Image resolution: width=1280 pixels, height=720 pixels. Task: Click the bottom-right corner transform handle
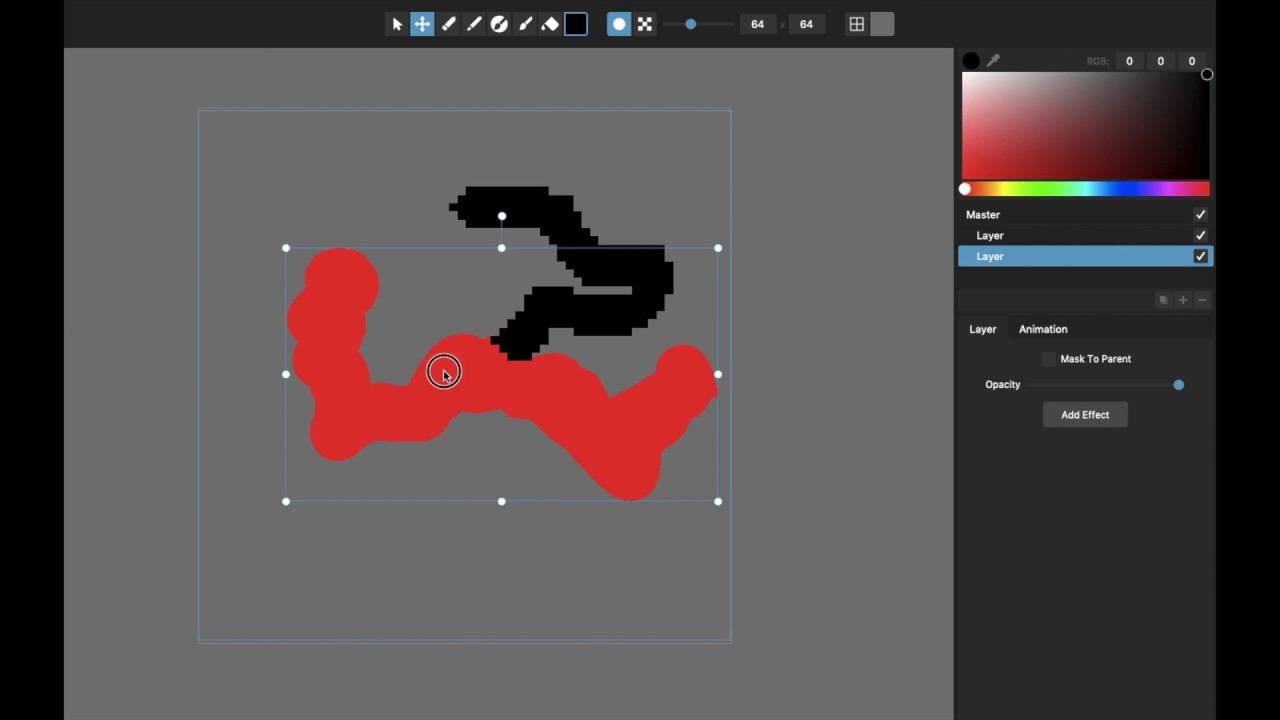coord(718,501)
